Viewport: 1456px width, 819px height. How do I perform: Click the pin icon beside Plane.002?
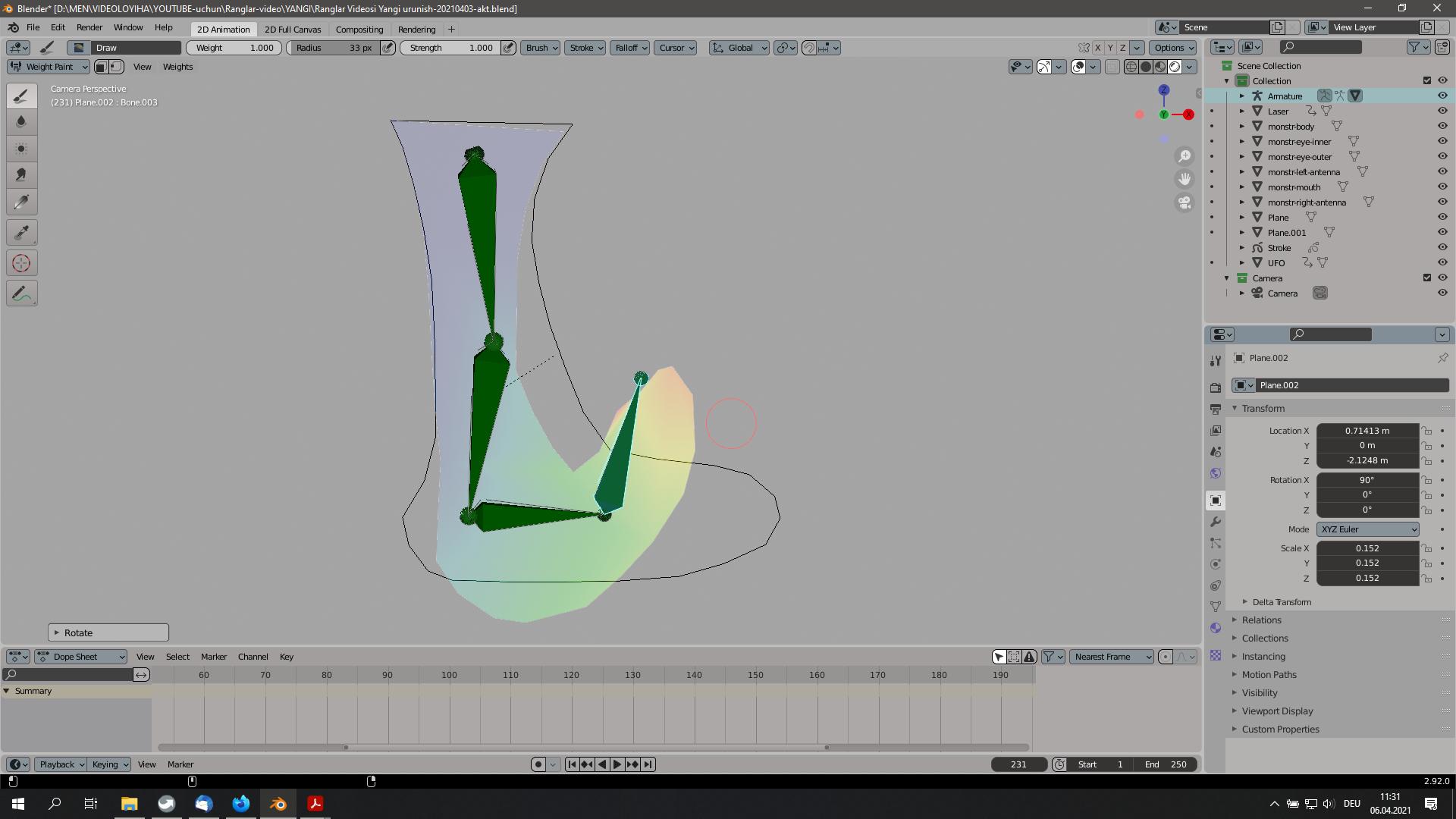1442,358
